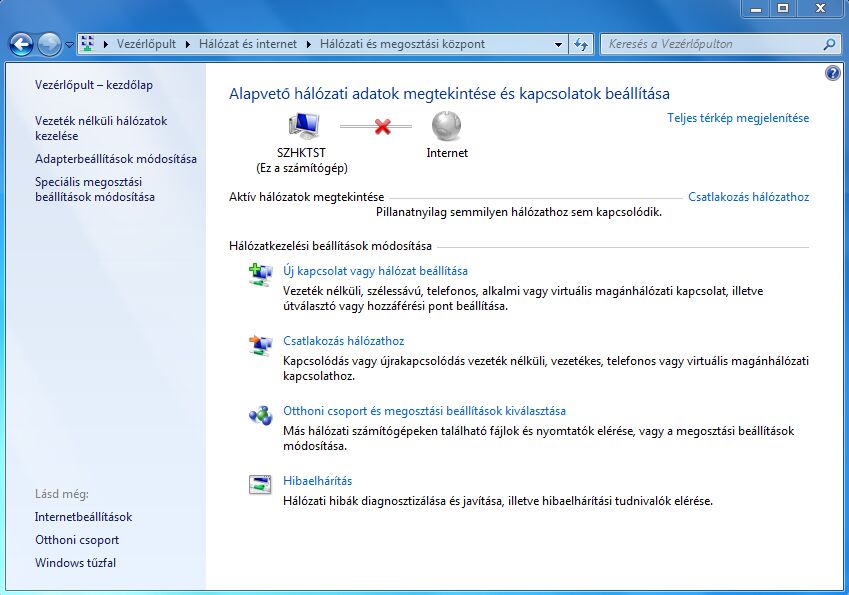Click the Hibaelhárítás troubleshooting icon
The image size is (849, 595).
point(260,485)
